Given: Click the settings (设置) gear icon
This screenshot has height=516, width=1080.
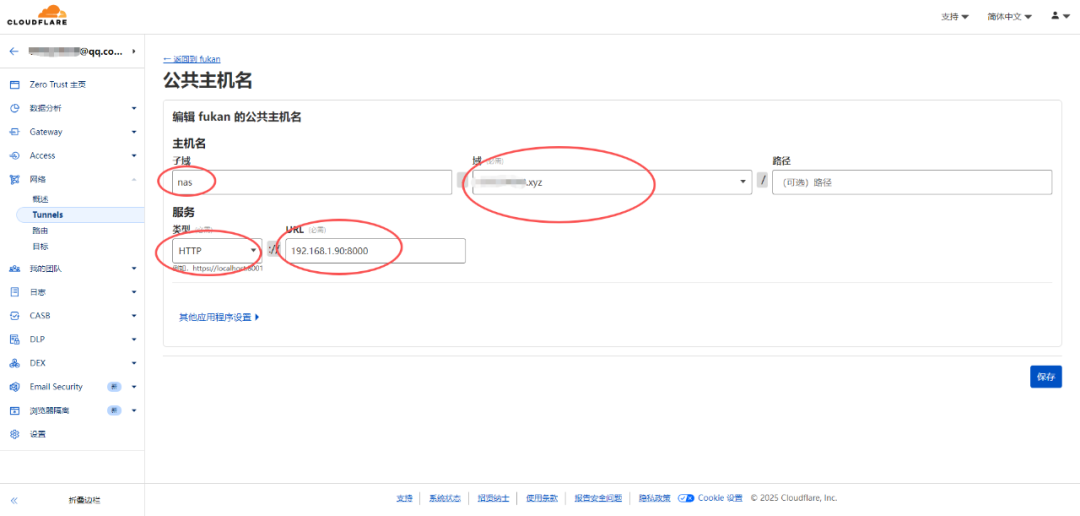Looking at the screenshot, I should pyautogui.click(x=14, y=434).
